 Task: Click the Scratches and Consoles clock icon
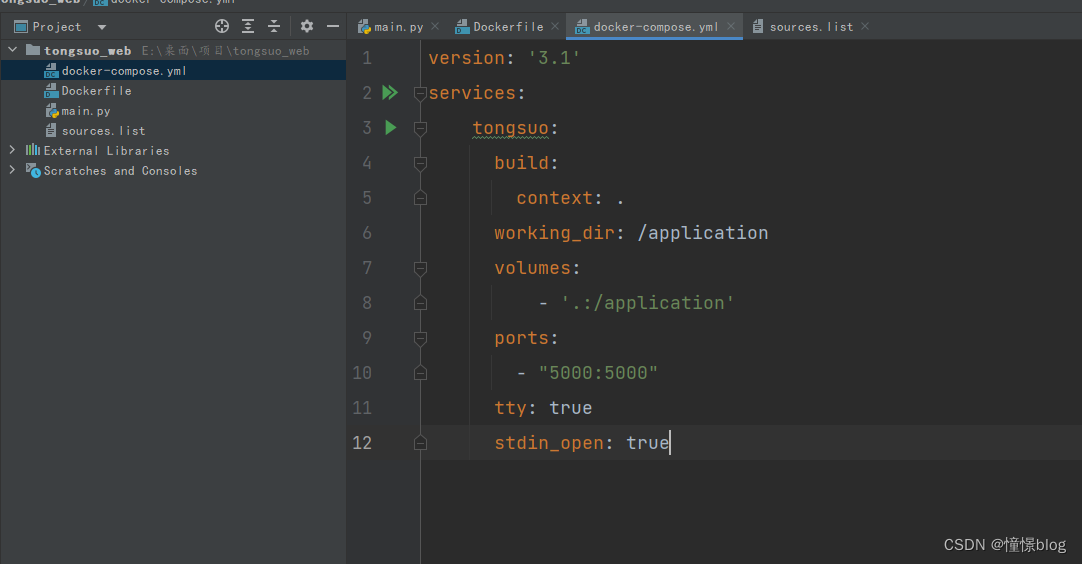(33, 170)
